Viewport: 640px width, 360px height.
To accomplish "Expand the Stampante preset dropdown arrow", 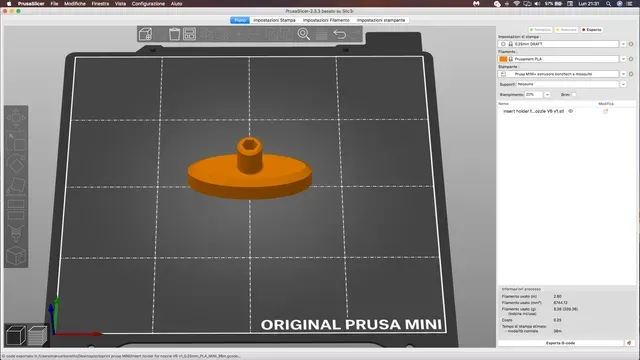I will click(x=623, y=74).
